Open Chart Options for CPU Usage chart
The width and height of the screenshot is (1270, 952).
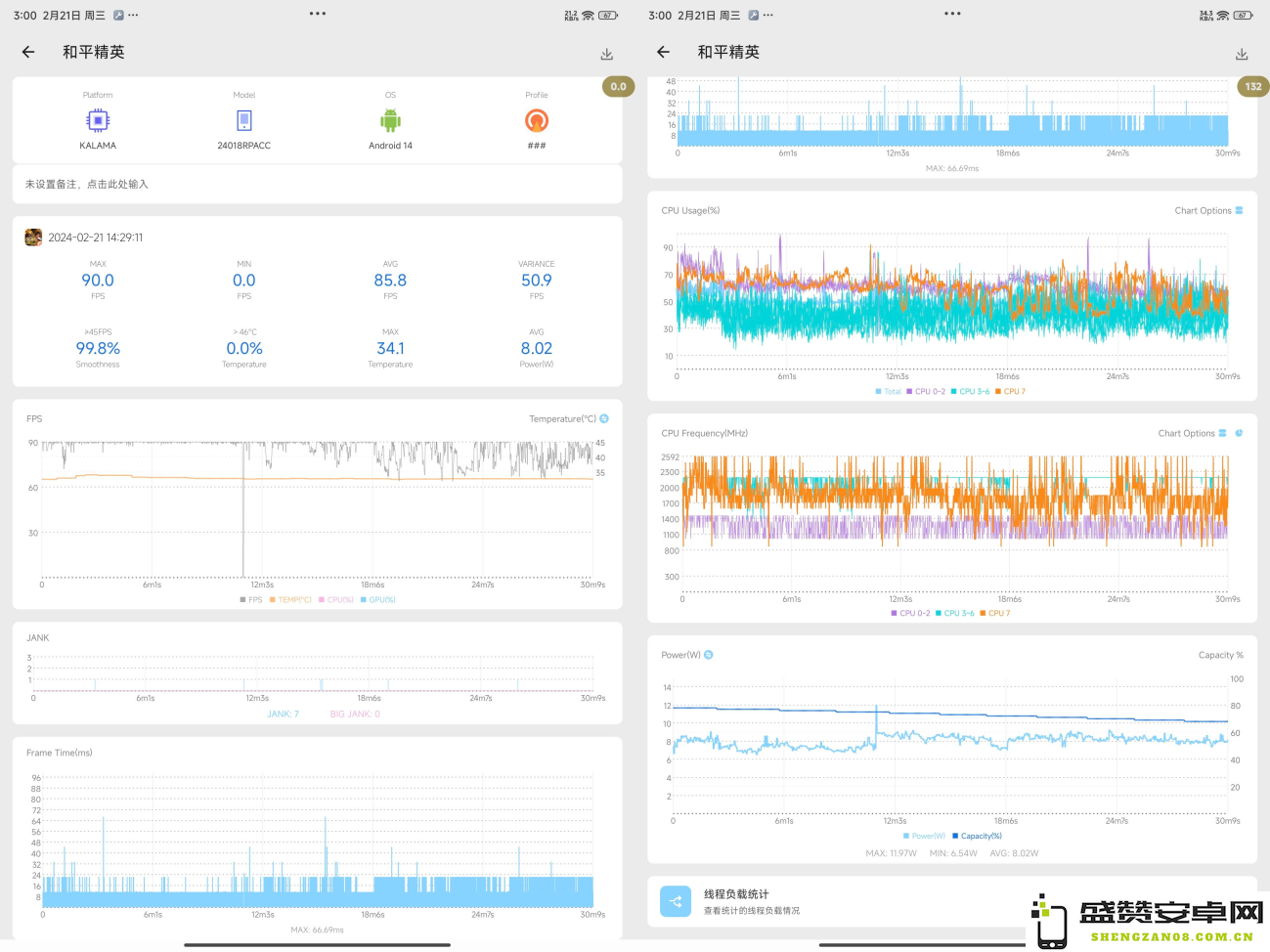1208,210
